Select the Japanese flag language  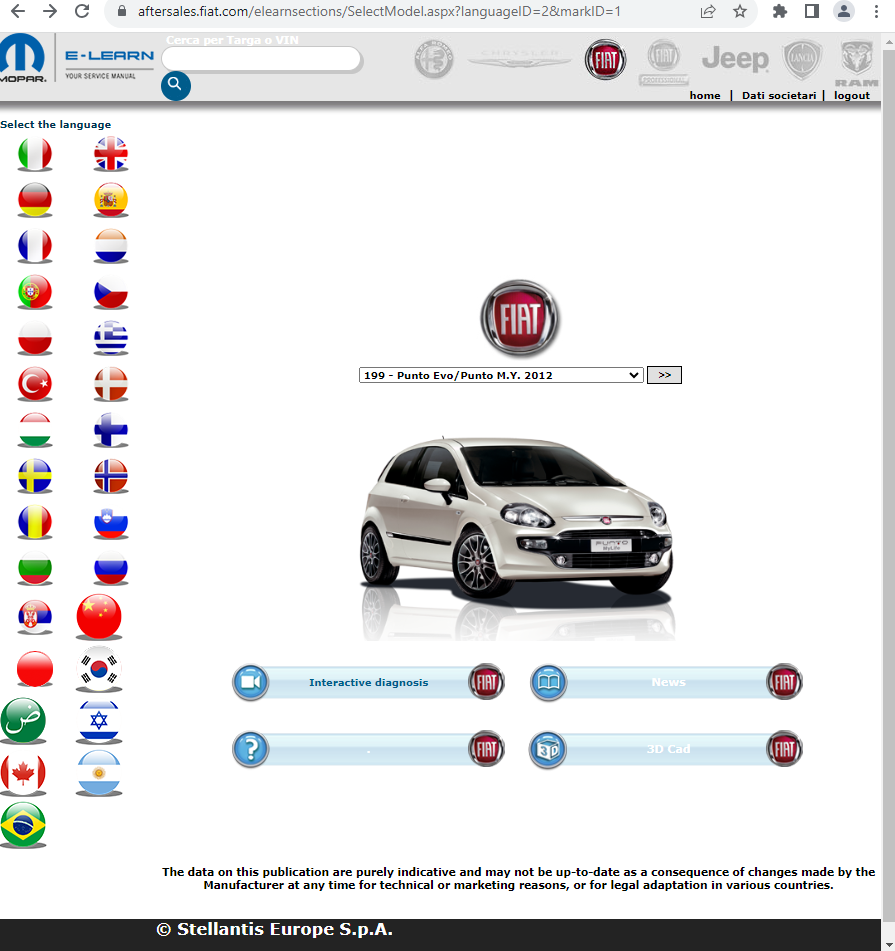pyautogui.click(x=35, y=669)
